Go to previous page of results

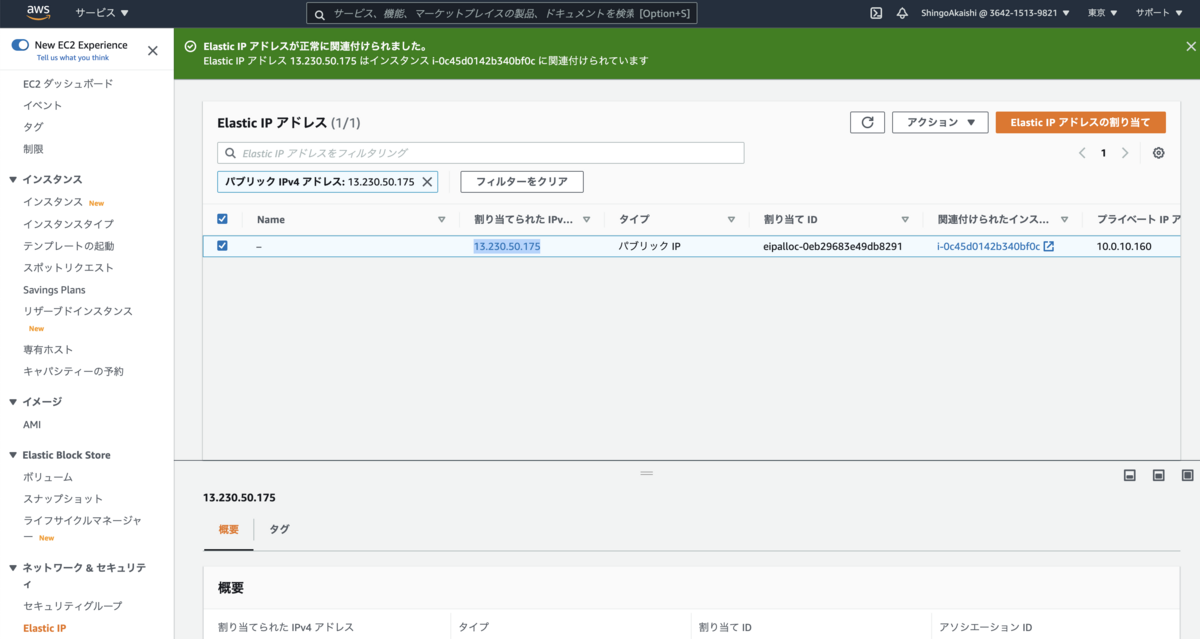[1082, 153]
